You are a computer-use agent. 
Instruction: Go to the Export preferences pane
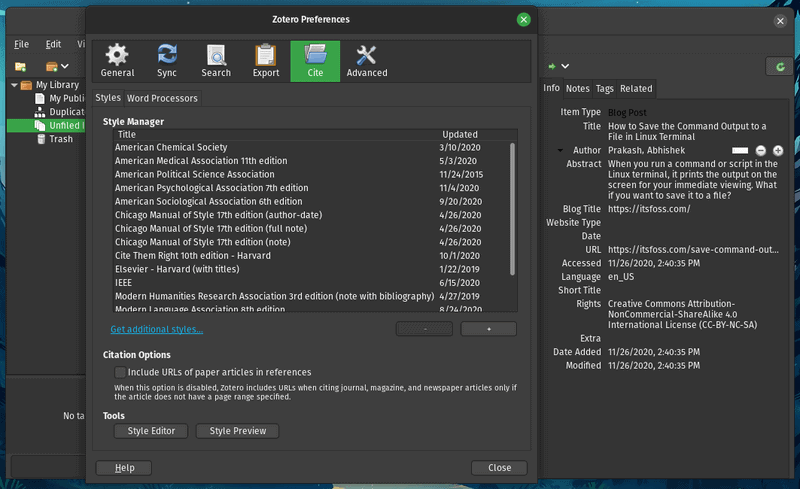tap(266, 61)
